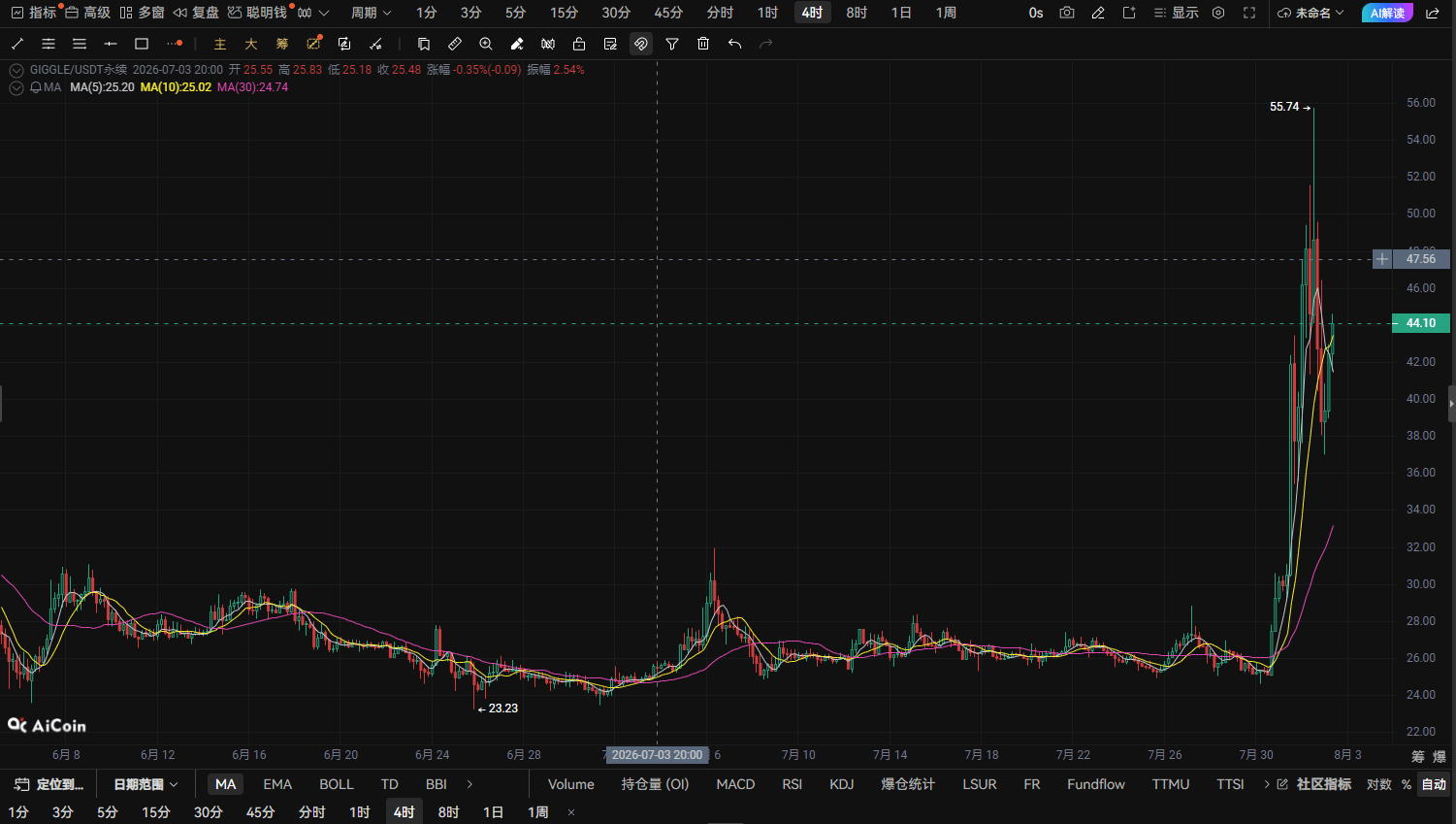Select the trend line drawing tool

click(17, 44)
